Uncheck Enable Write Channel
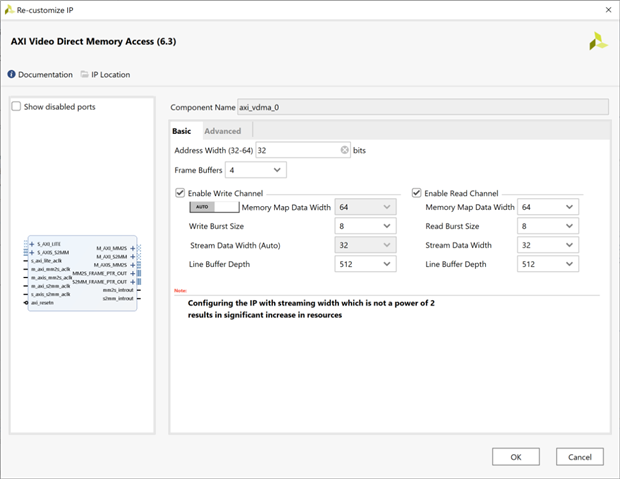 [180, 193]
